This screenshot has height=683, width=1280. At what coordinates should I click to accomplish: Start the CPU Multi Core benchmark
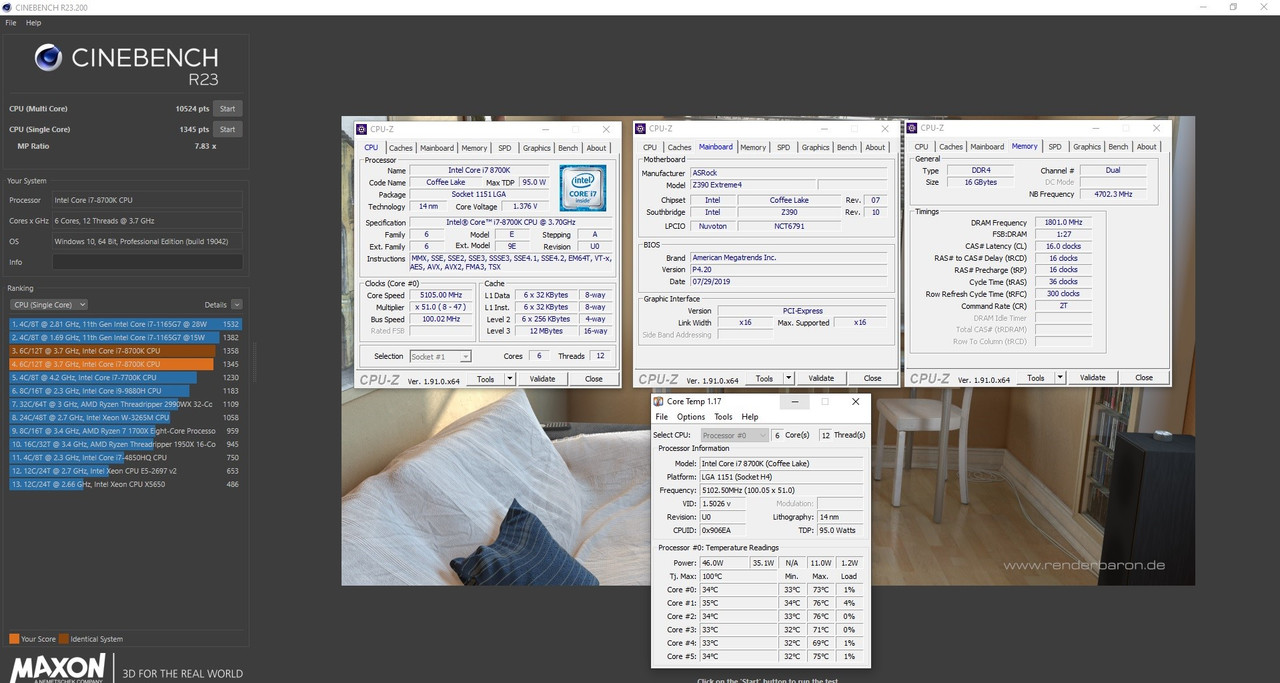(x=227, y=108)
